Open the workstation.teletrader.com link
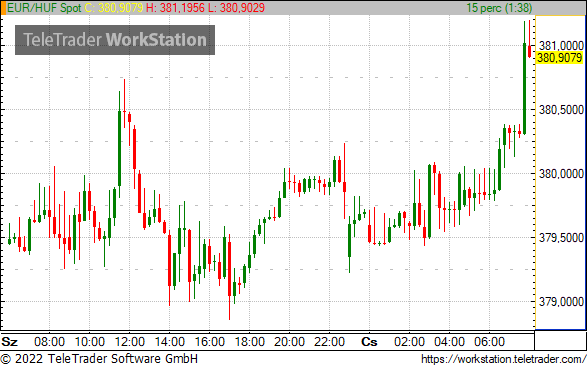The width and height of the screenshot is (587, 368). coord(504,359)
